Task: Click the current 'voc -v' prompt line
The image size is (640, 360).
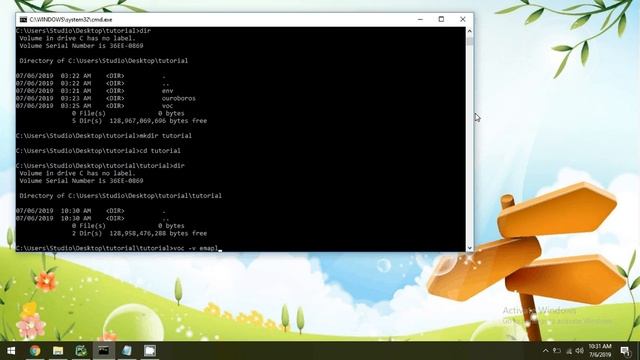Action: [118, 248]
